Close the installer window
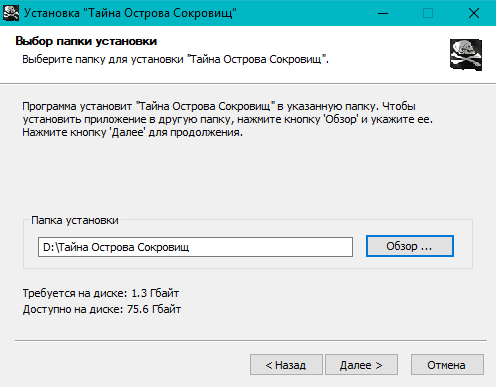 pyautogui.click(x=474, y=13)
